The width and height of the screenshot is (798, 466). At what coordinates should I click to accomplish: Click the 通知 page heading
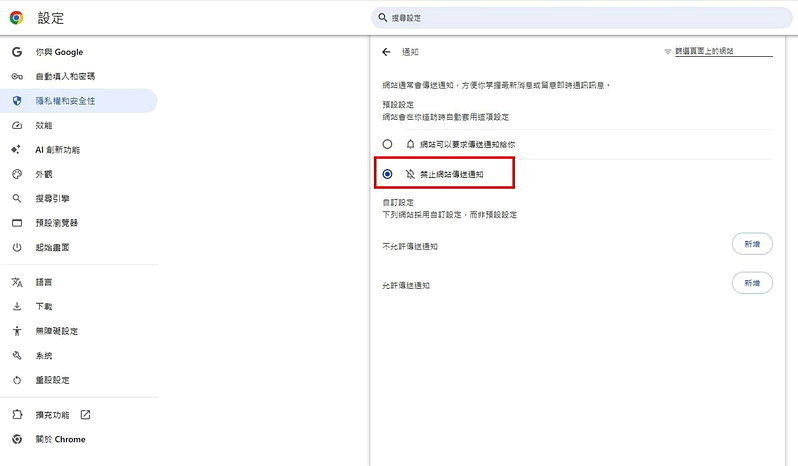pyautogui.click(x=410, y=52)
